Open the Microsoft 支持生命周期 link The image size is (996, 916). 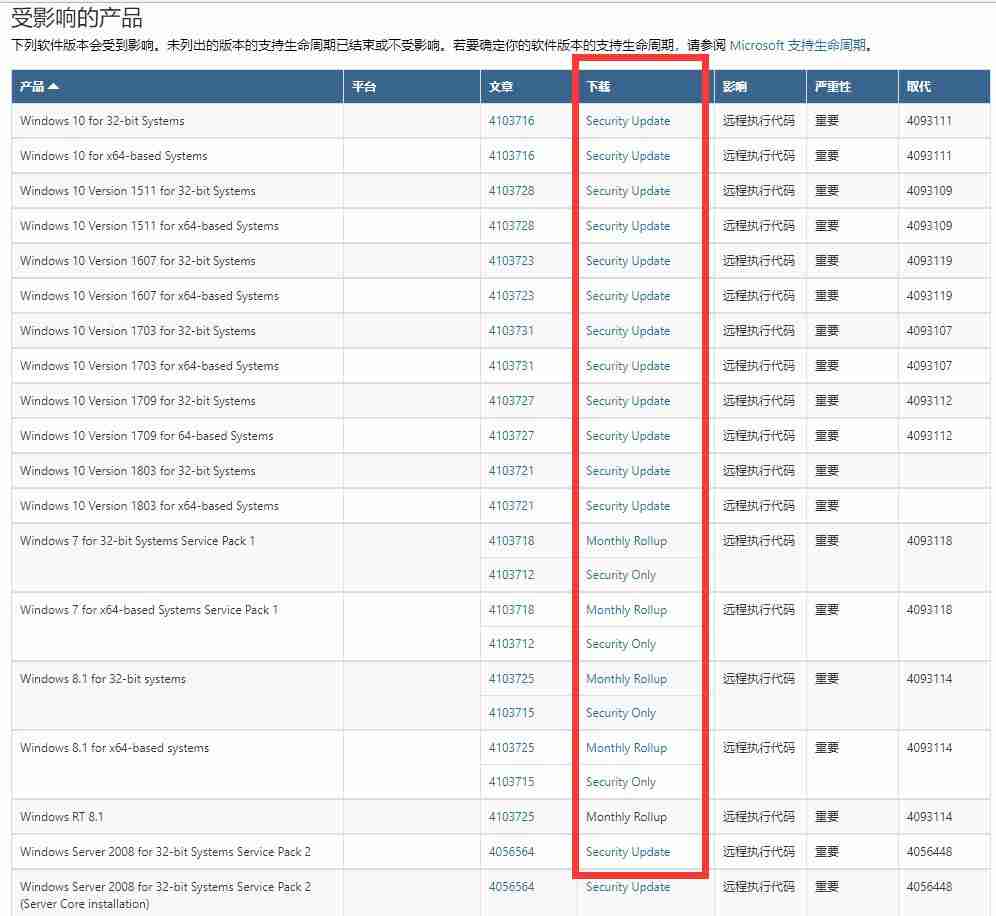[x=798, y=45]
